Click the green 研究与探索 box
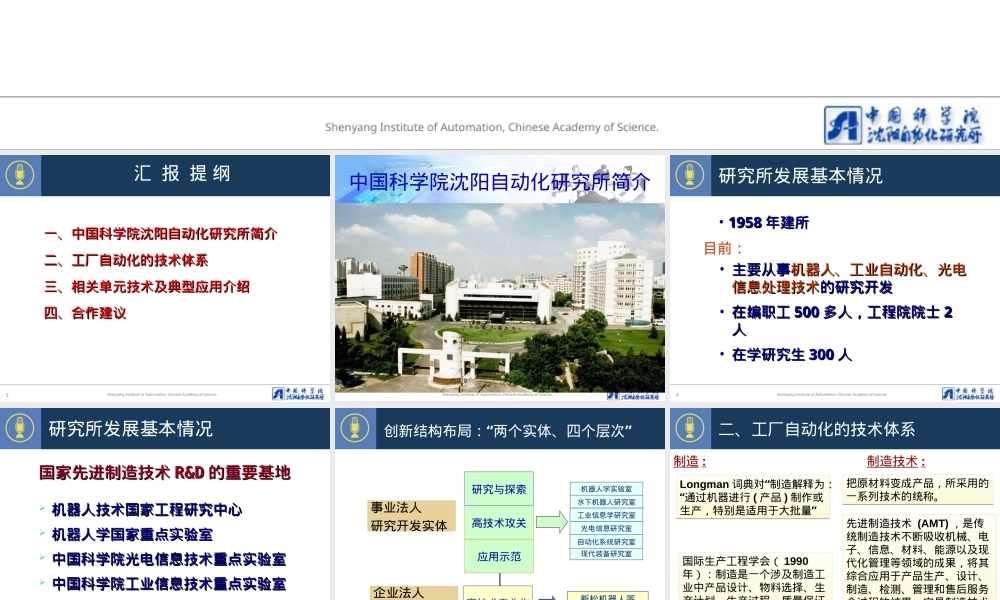1000x600 pixels. [x=499, y=489]
